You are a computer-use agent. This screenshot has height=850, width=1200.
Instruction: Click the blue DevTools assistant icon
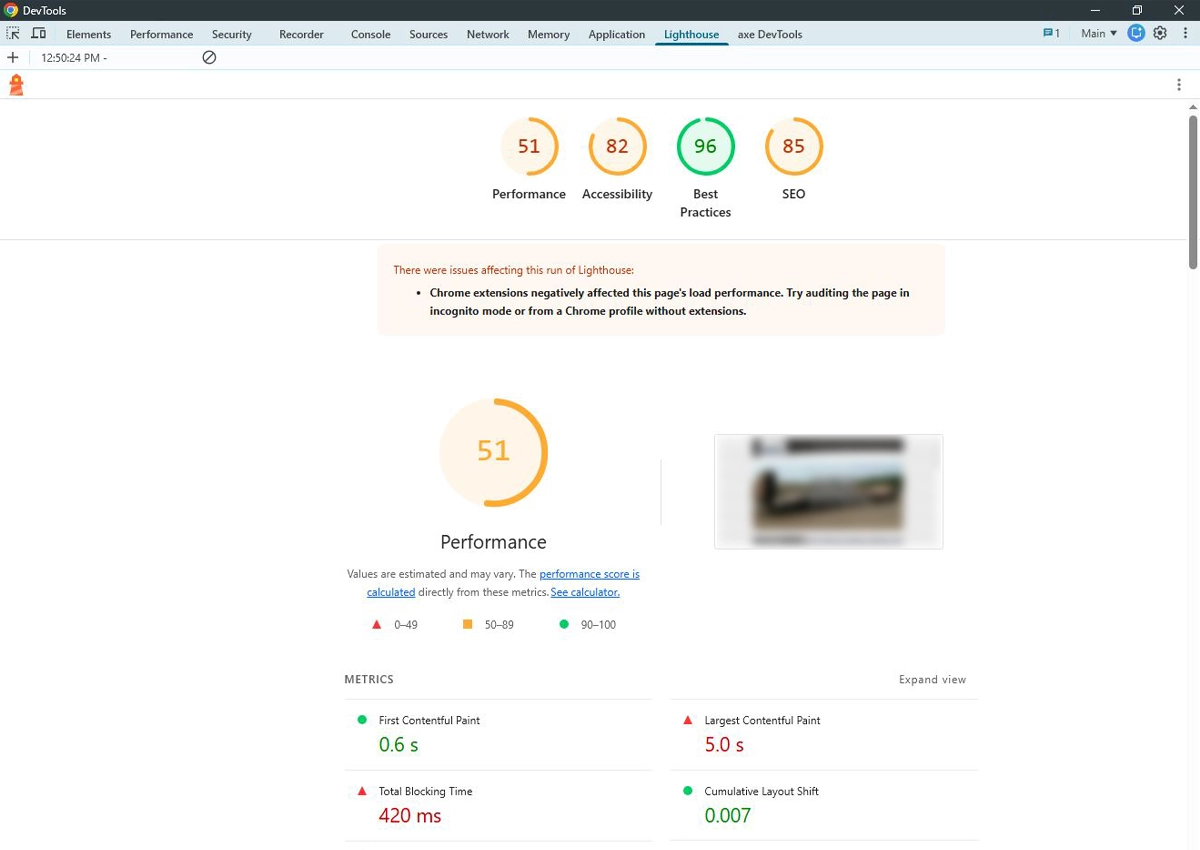pyautogui.click(x=1136, y=33)
